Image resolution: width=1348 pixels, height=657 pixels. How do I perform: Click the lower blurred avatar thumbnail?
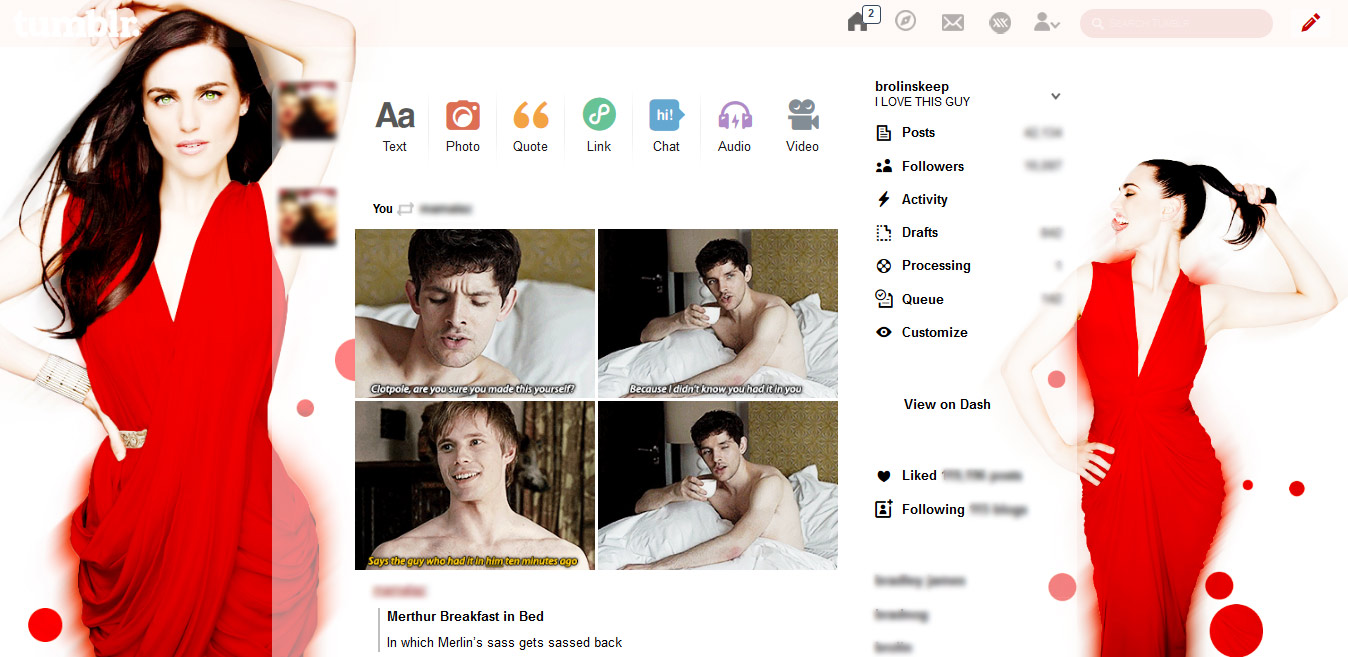pos(305,216)
